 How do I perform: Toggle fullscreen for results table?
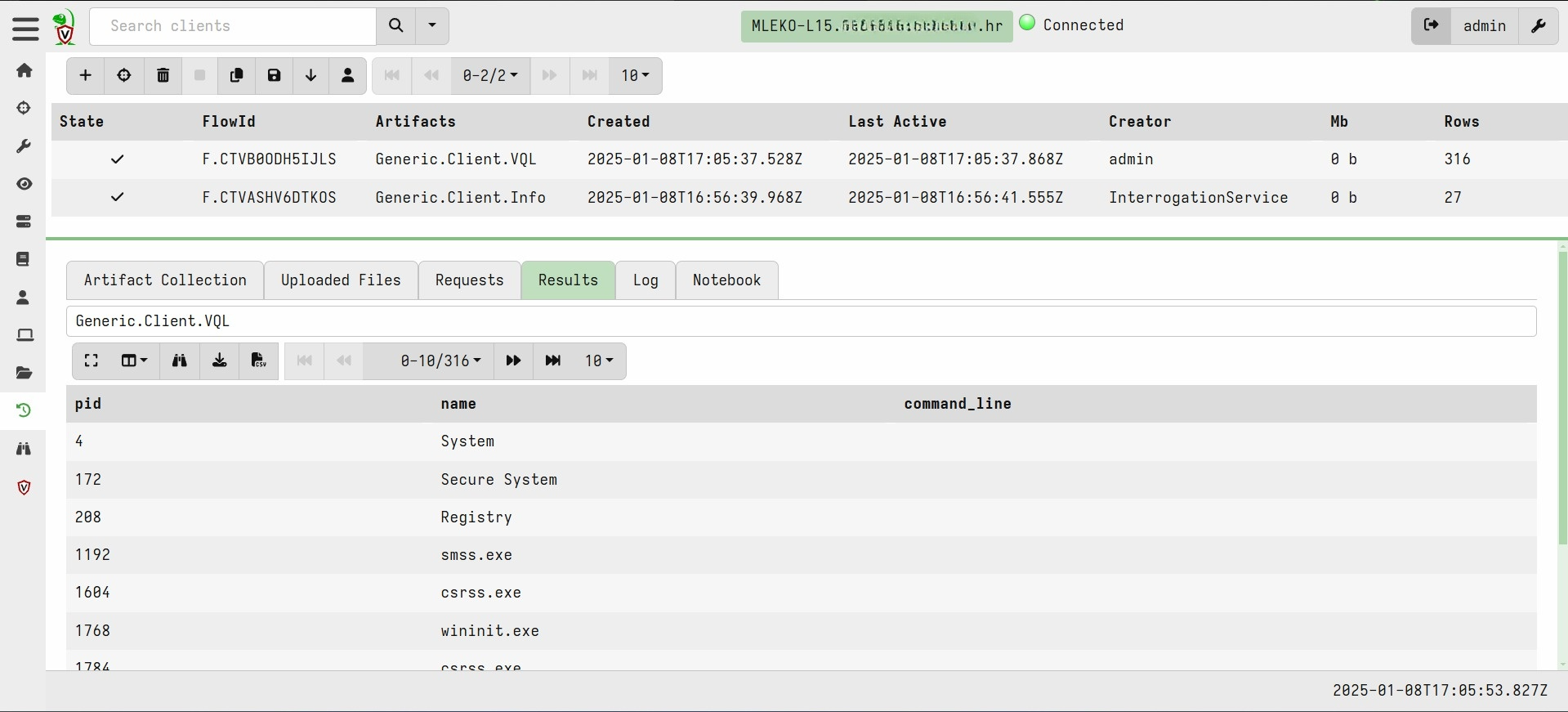[92, 361]
